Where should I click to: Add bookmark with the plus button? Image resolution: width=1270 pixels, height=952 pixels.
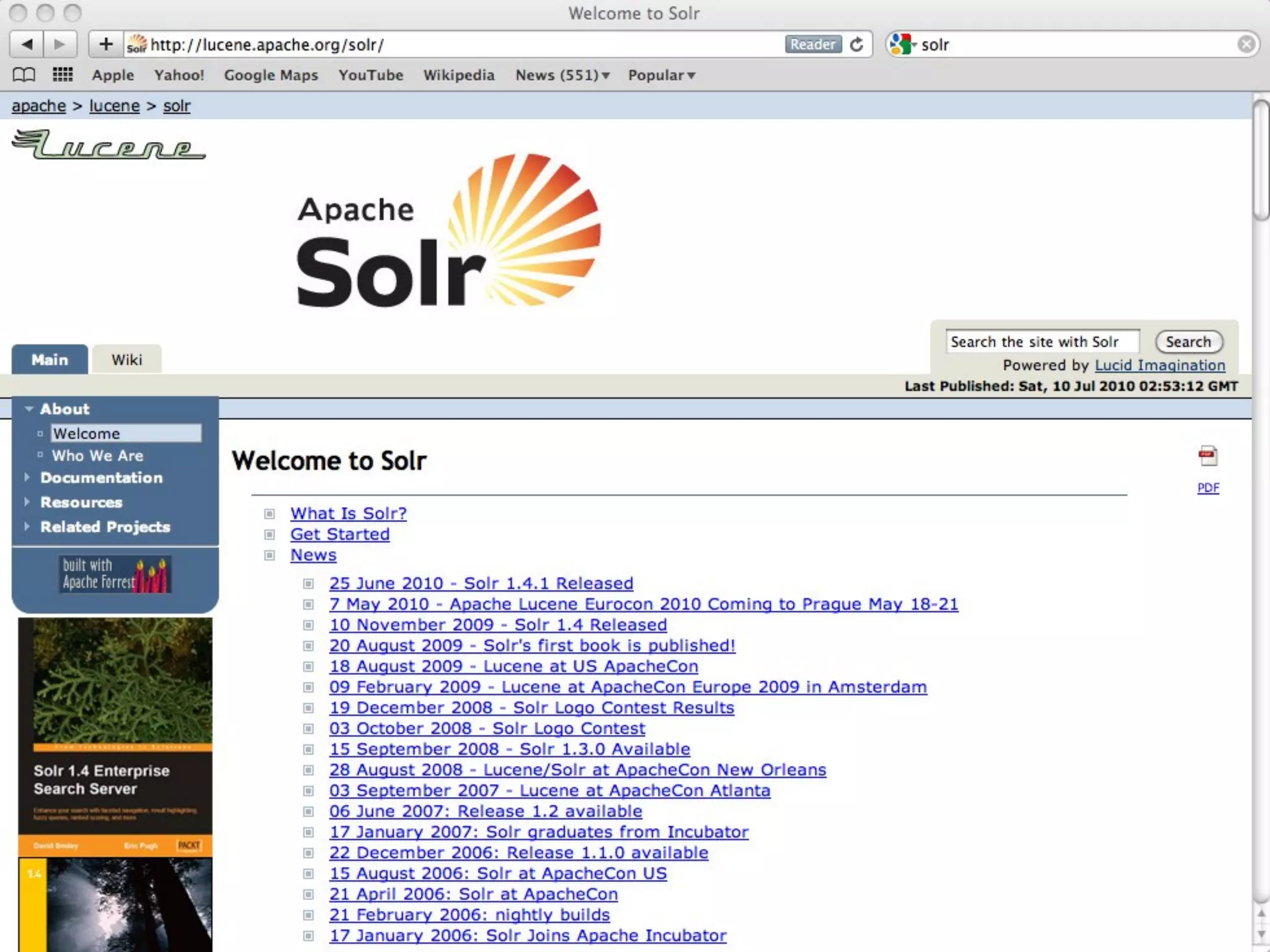coord(105,45)
